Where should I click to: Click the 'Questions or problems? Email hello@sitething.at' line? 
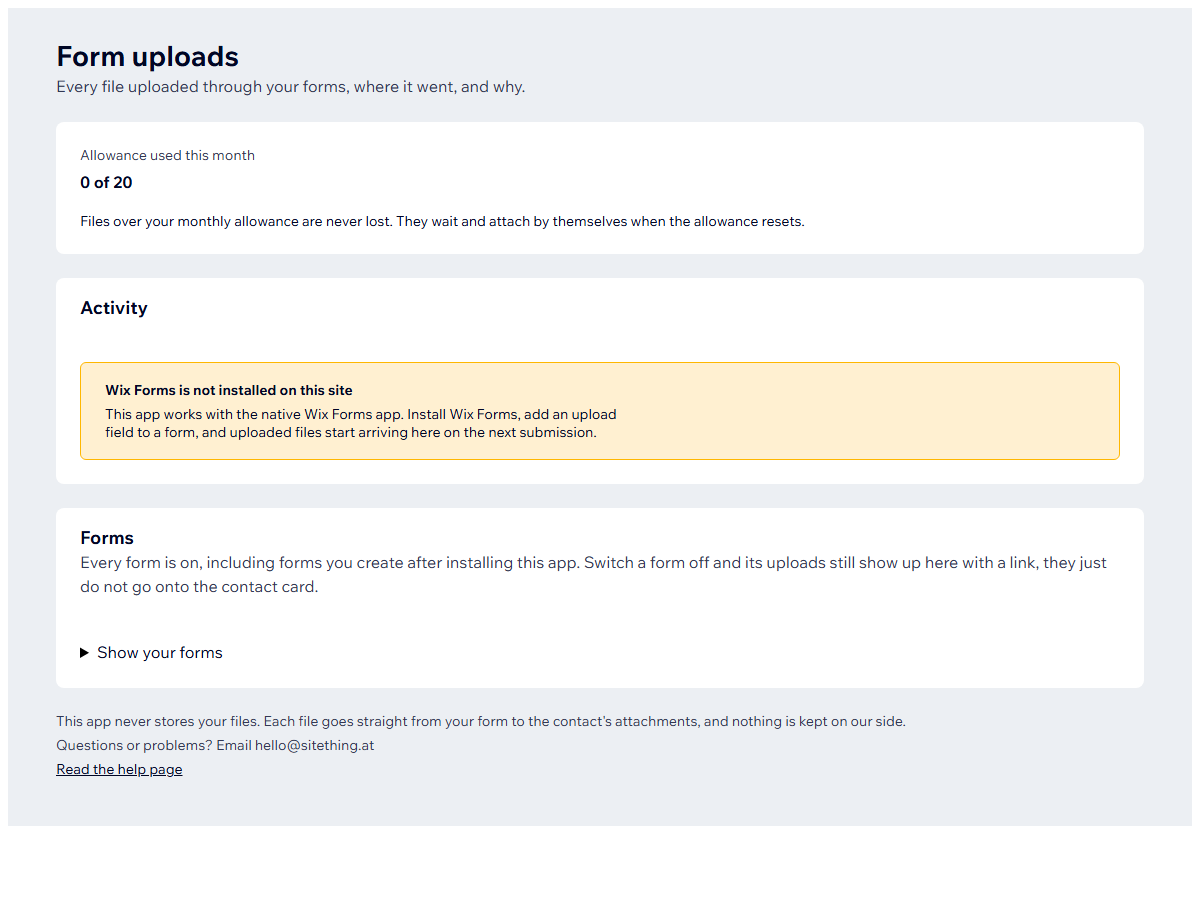point(215,746)
